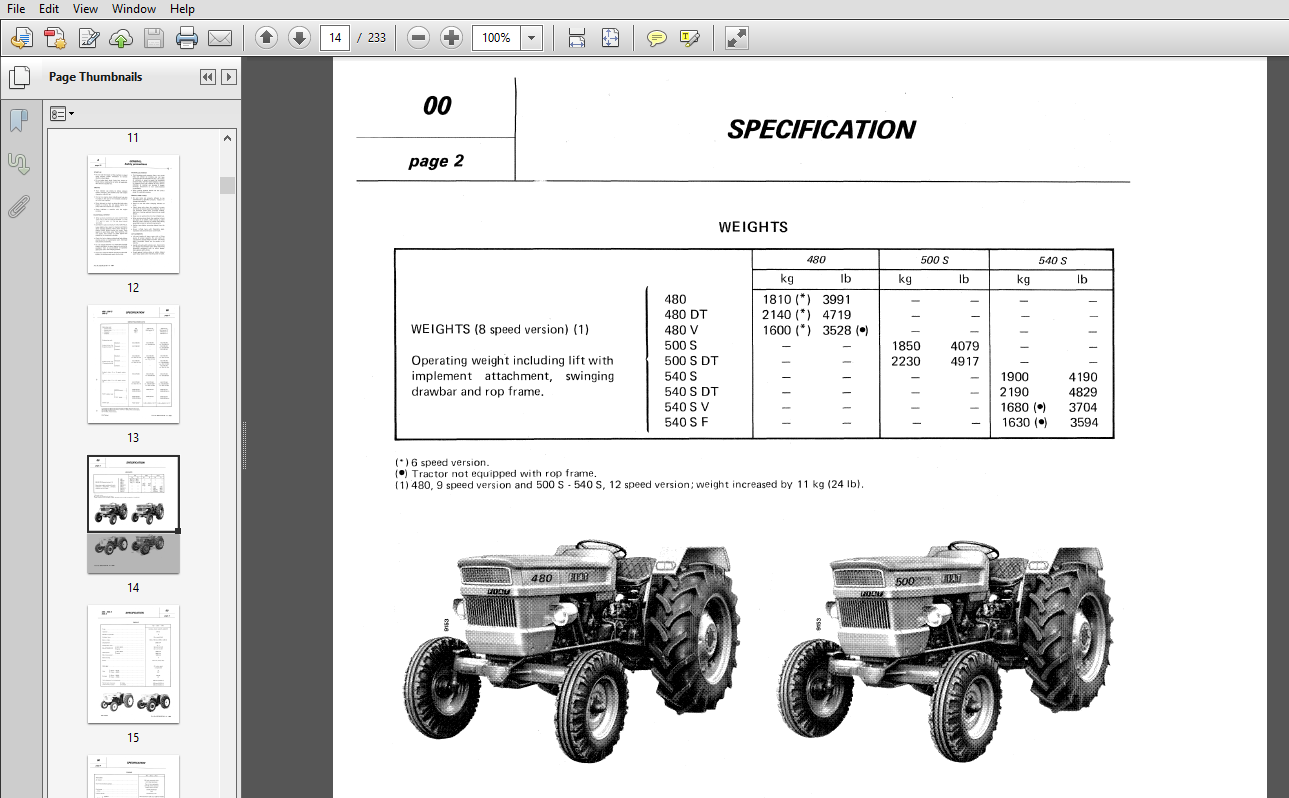Click the '2230' kg value
The width and height of the screenshot is (1289, 798).
pos(905,361)
